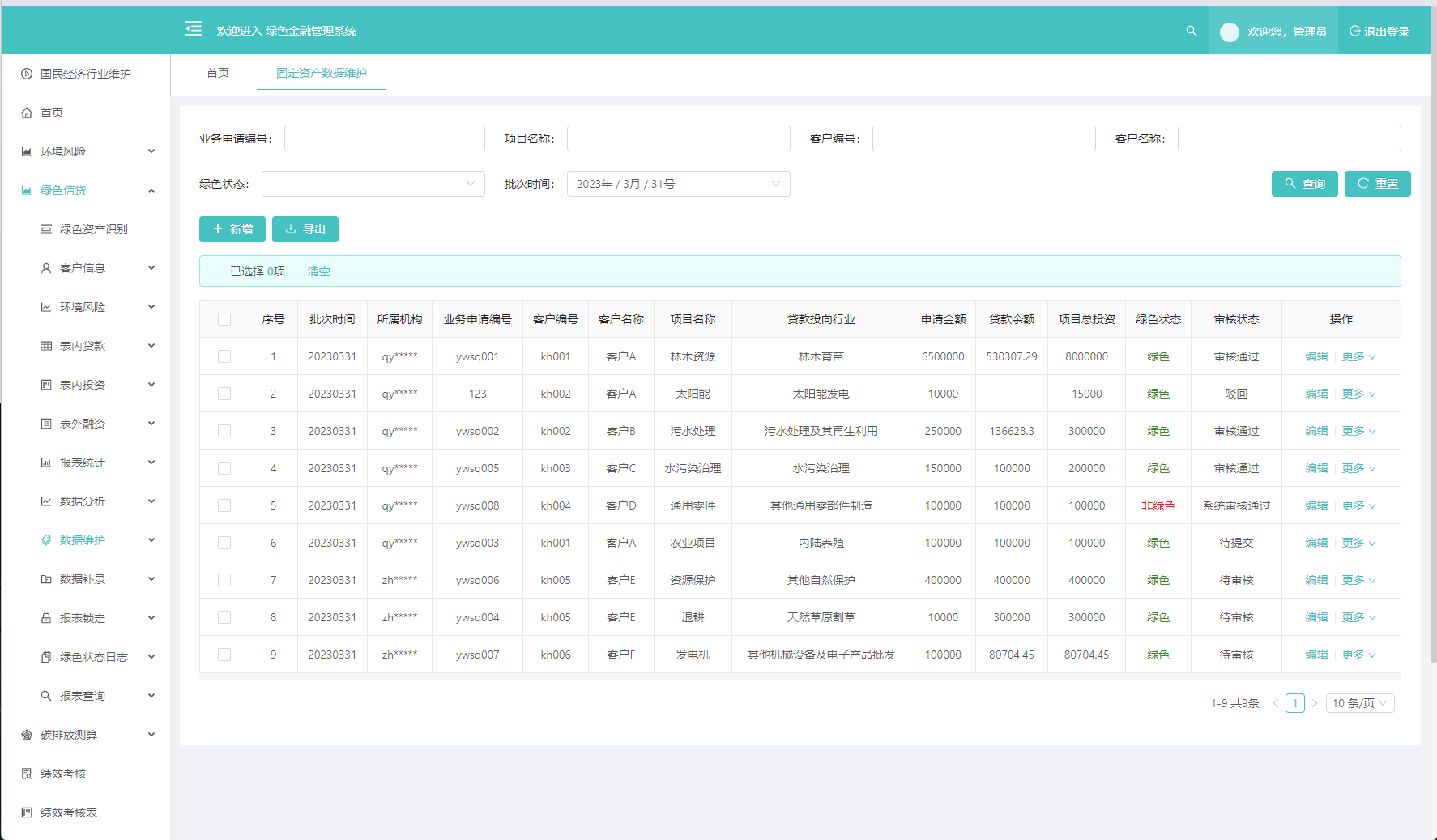Click the 退出登录 logout icon
1437x840 pixels.
coord(1354,32)
